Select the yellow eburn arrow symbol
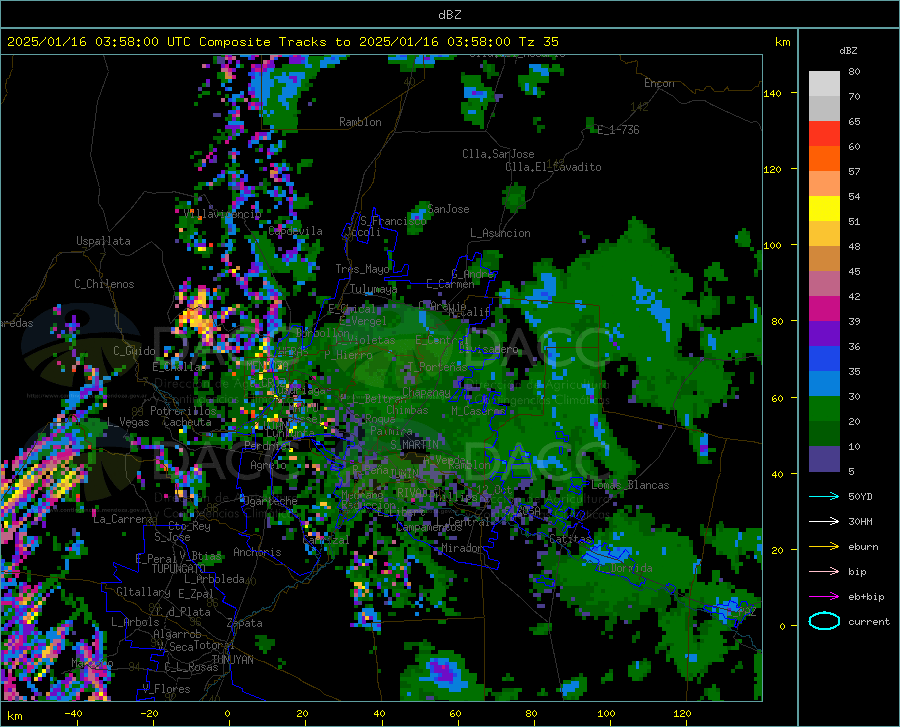Image resolution: width=900 pixels, height=727 pixels. [824, 547]
